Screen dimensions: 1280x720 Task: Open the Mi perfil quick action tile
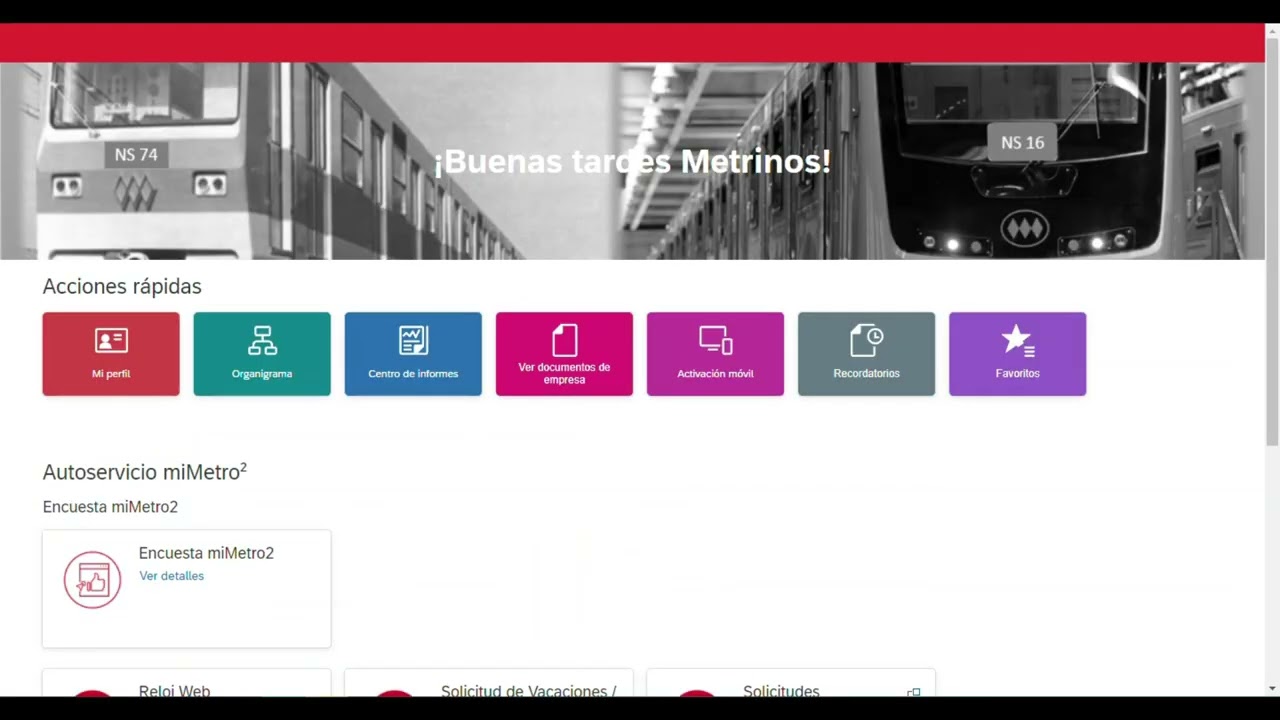point(111,354)
